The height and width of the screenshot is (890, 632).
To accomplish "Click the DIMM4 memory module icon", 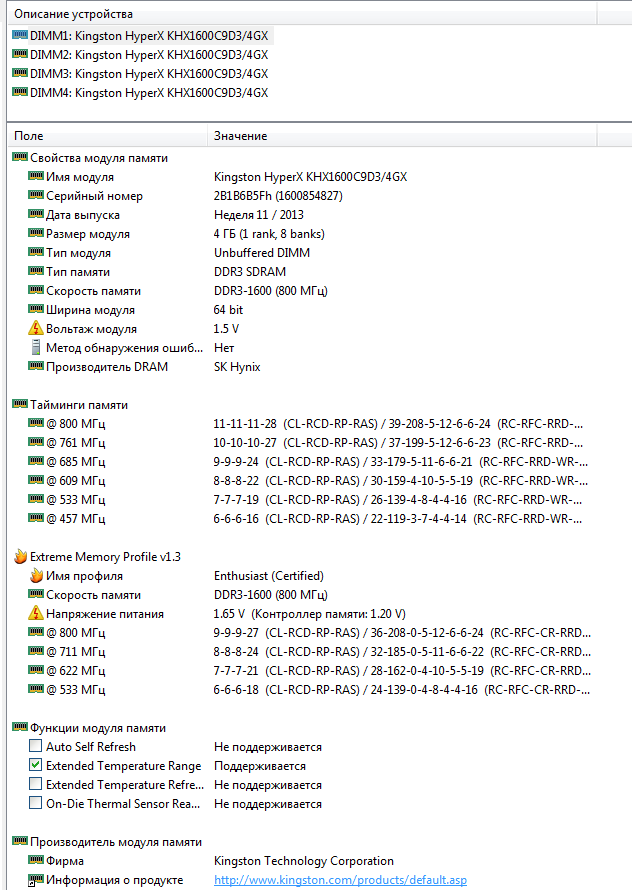I will pos(20,91).
